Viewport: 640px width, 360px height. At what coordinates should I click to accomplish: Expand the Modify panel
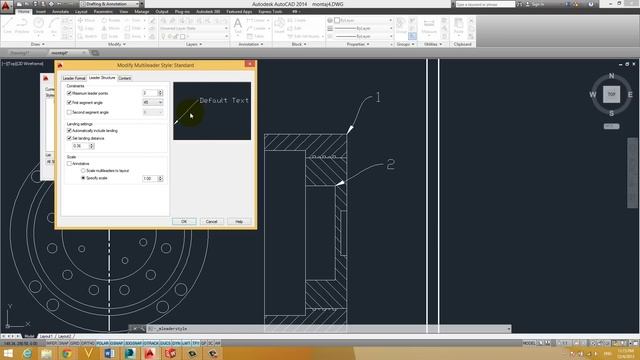tap(117, 44)
